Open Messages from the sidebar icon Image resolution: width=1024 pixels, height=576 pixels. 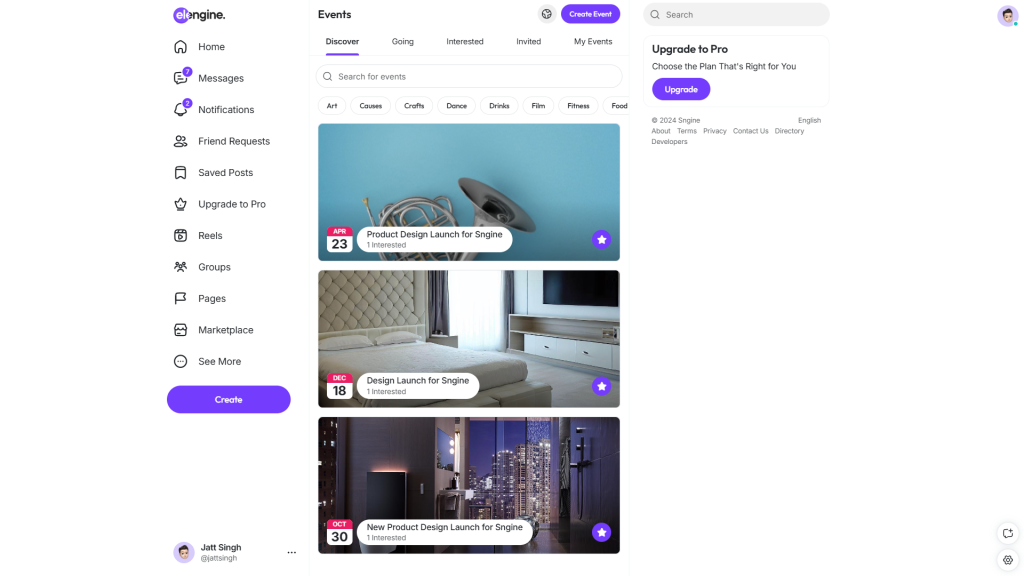point(181,78)
